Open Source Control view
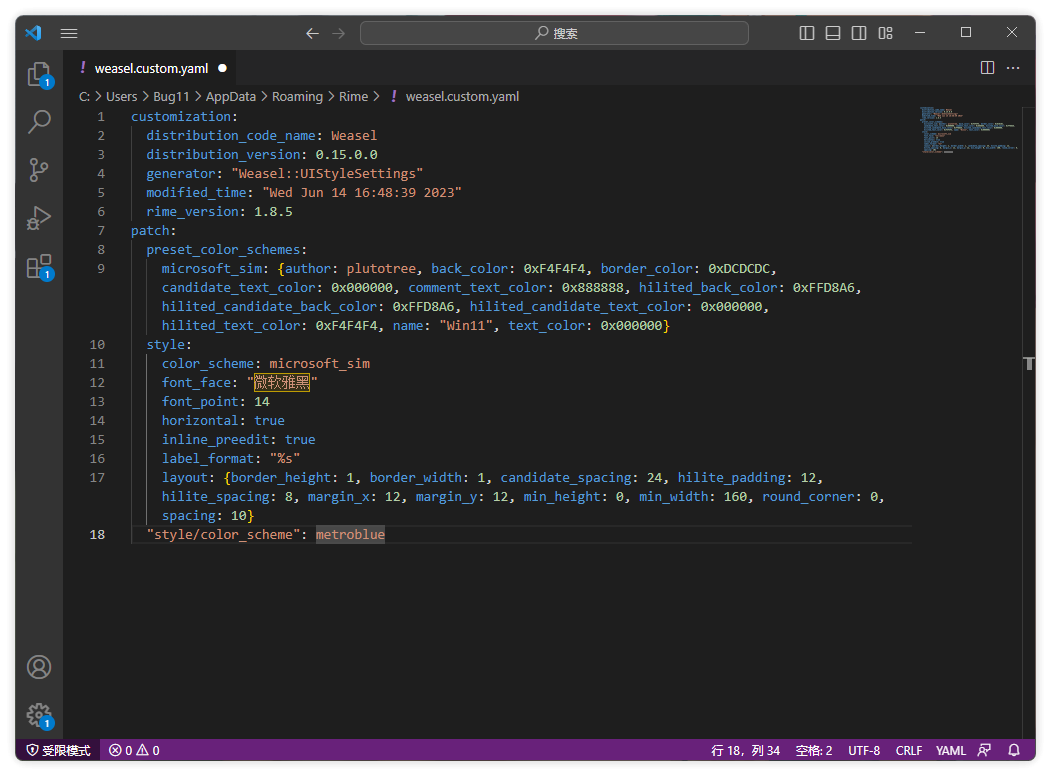The image size is (1051, 776). click(39, 170)
